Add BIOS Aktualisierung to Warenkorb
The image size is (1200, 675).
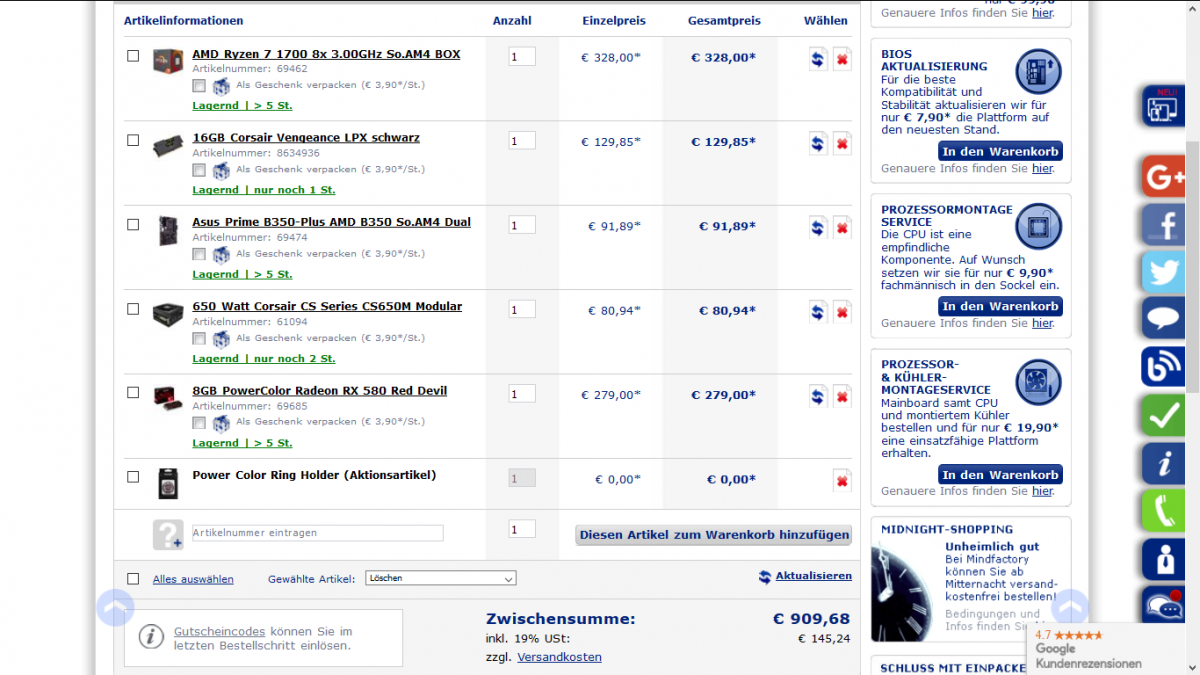click(x=1000, y=151)
